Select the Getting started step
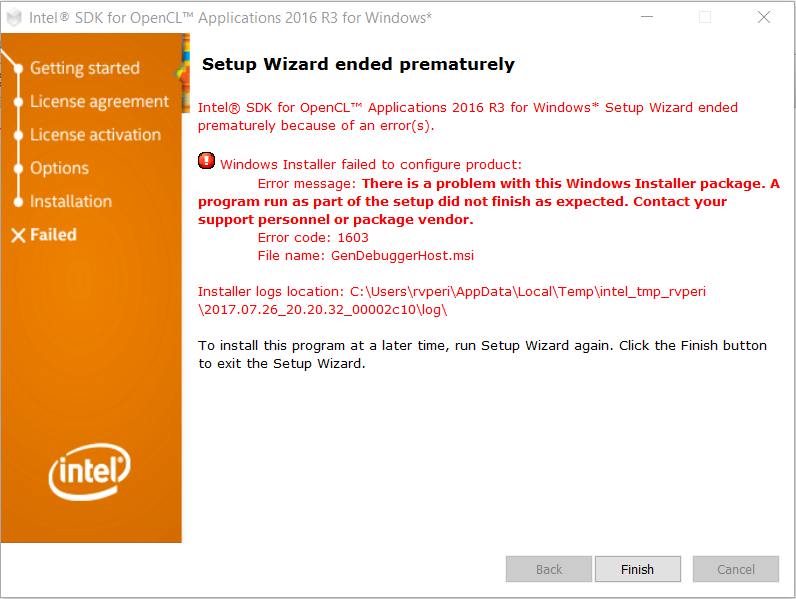 [x=85, y=68]
